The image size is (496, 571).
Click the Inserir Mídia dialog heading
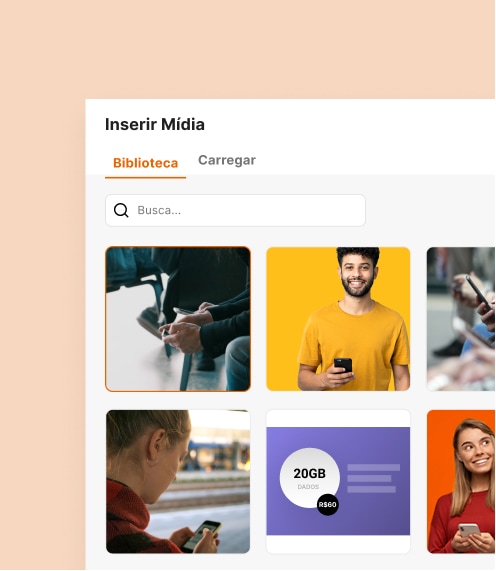point(155,124)
